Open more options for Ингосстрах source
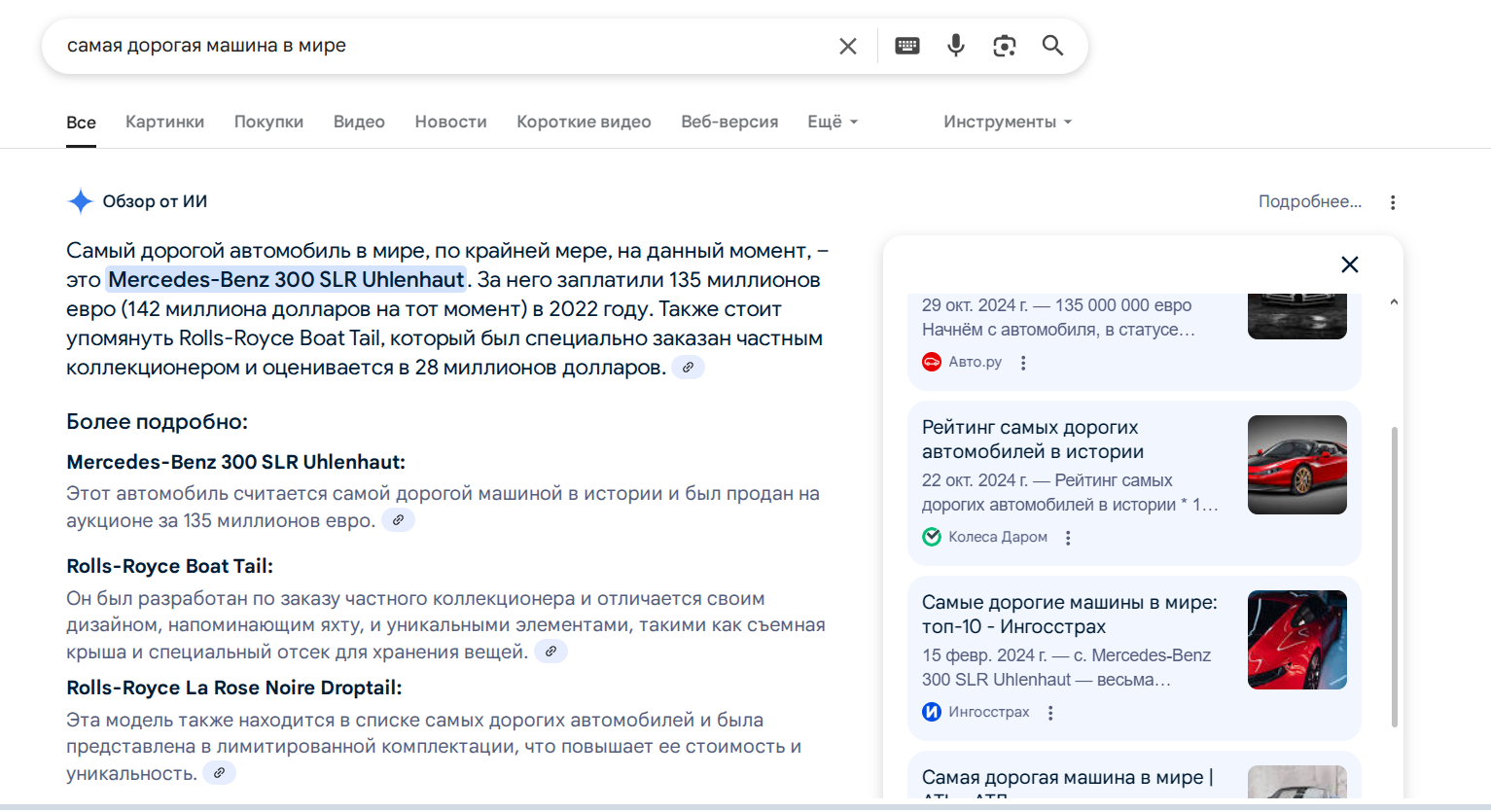This screenshot has width=1491, height=812. (x=1050, y=713)
